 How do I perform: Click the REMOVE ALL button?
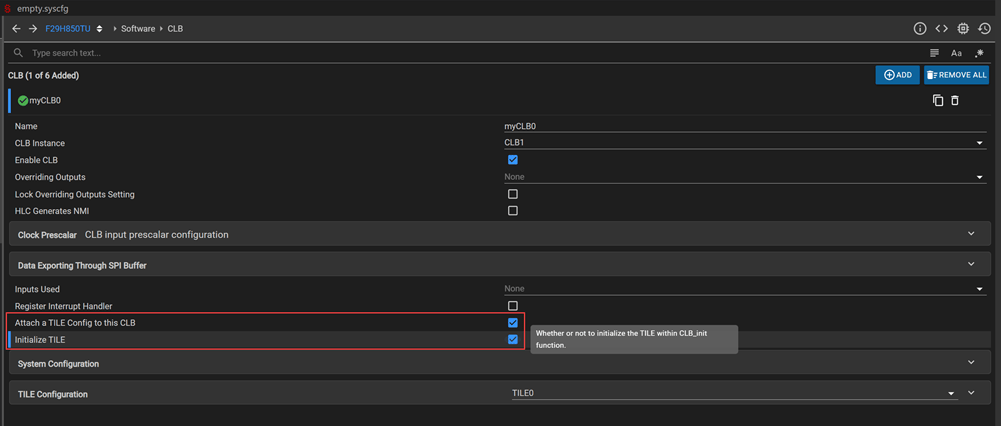pyautogui.click(x=956, y=75)
